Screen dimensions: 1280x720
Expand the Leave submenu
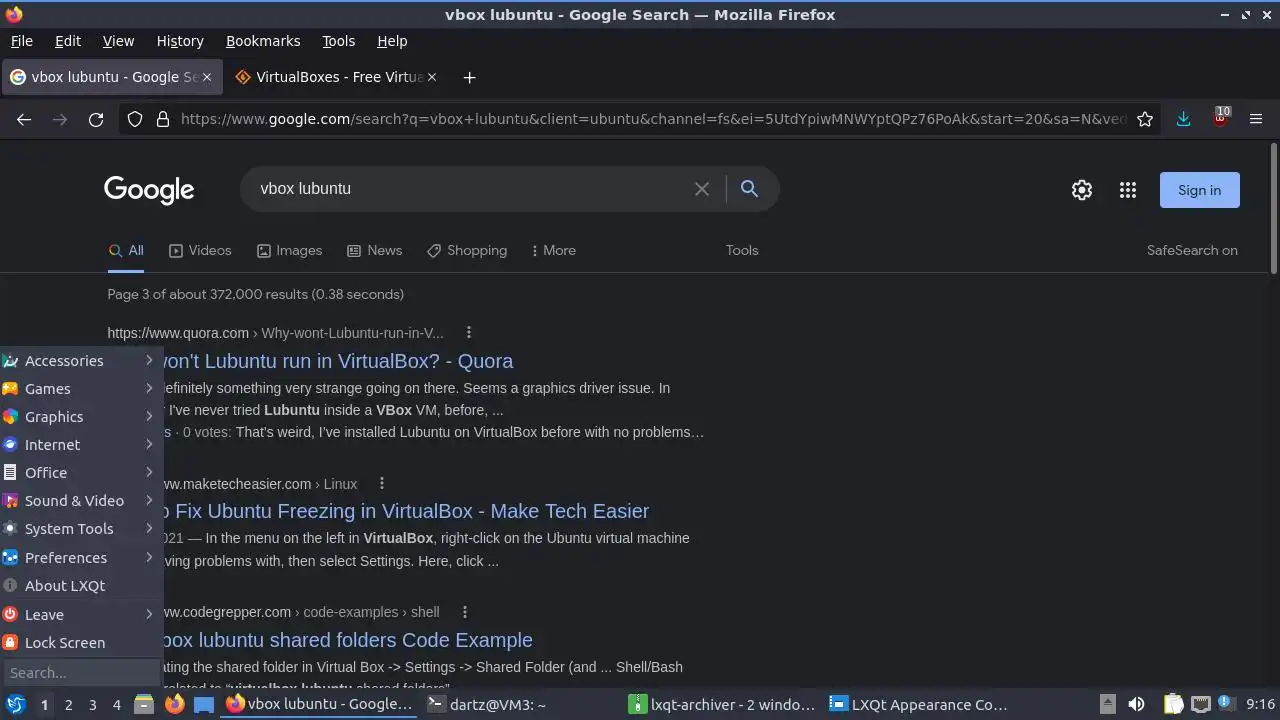(80, 615)
